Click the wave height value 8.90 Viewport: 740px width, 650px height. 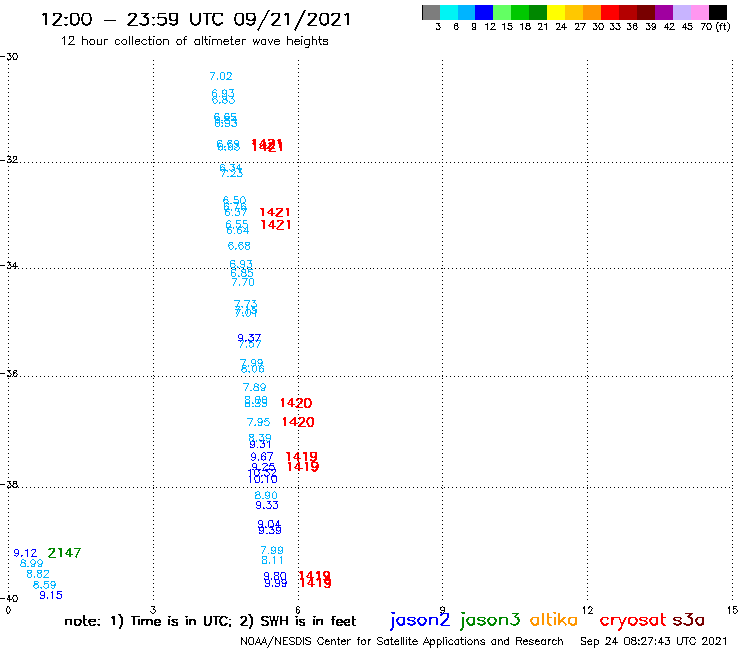click(x=266, y=495)
